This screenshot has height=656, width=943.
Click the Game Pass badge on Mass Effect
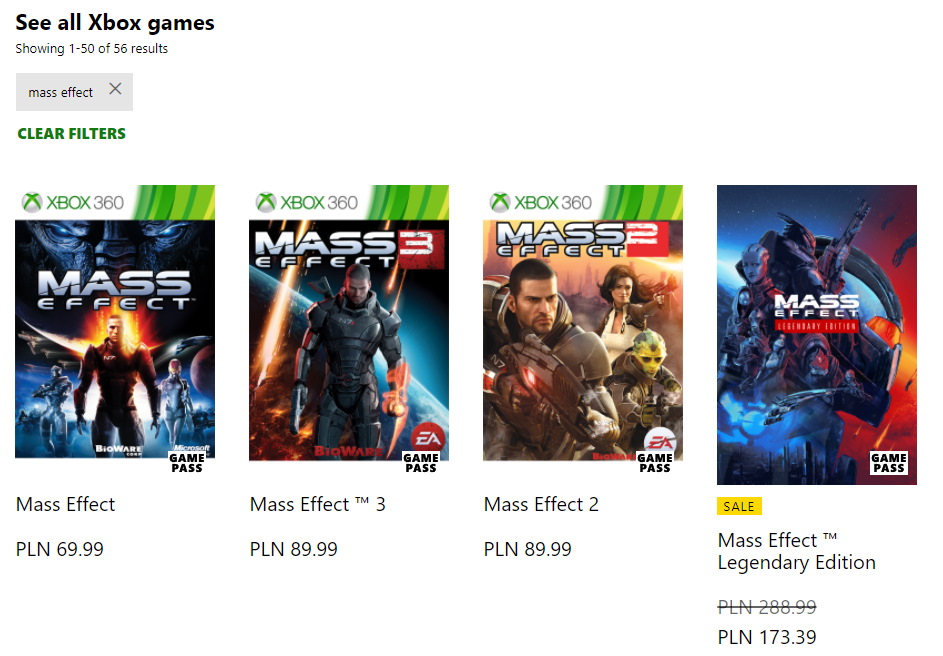(x=187, y=463)
